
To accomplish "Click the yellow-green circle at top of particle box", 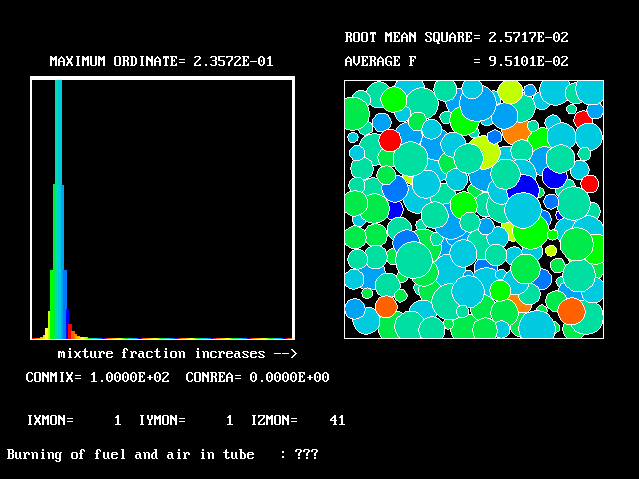I will click(x=510, y=92).
